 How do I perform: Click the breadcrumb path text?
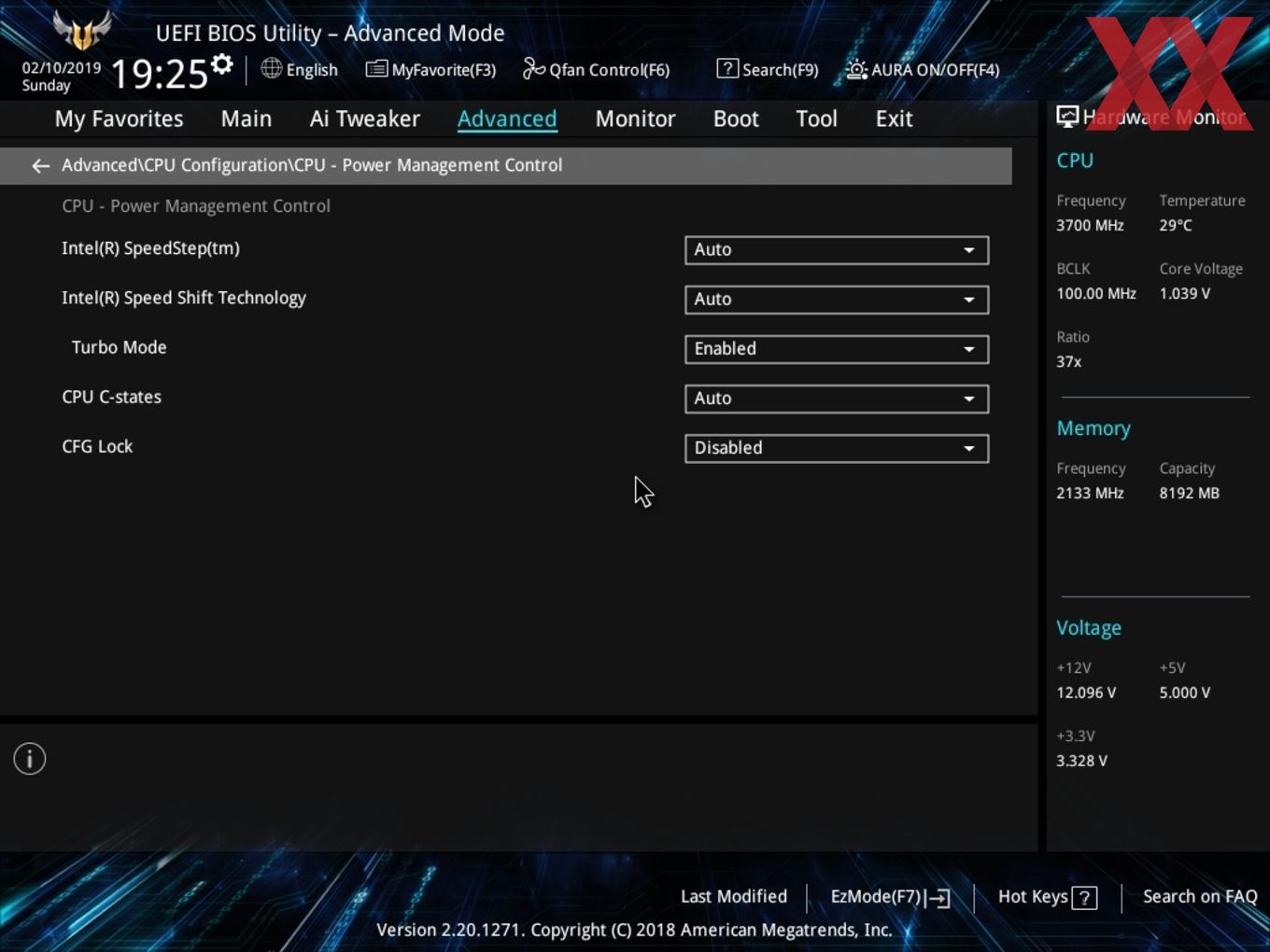point(312,165)
